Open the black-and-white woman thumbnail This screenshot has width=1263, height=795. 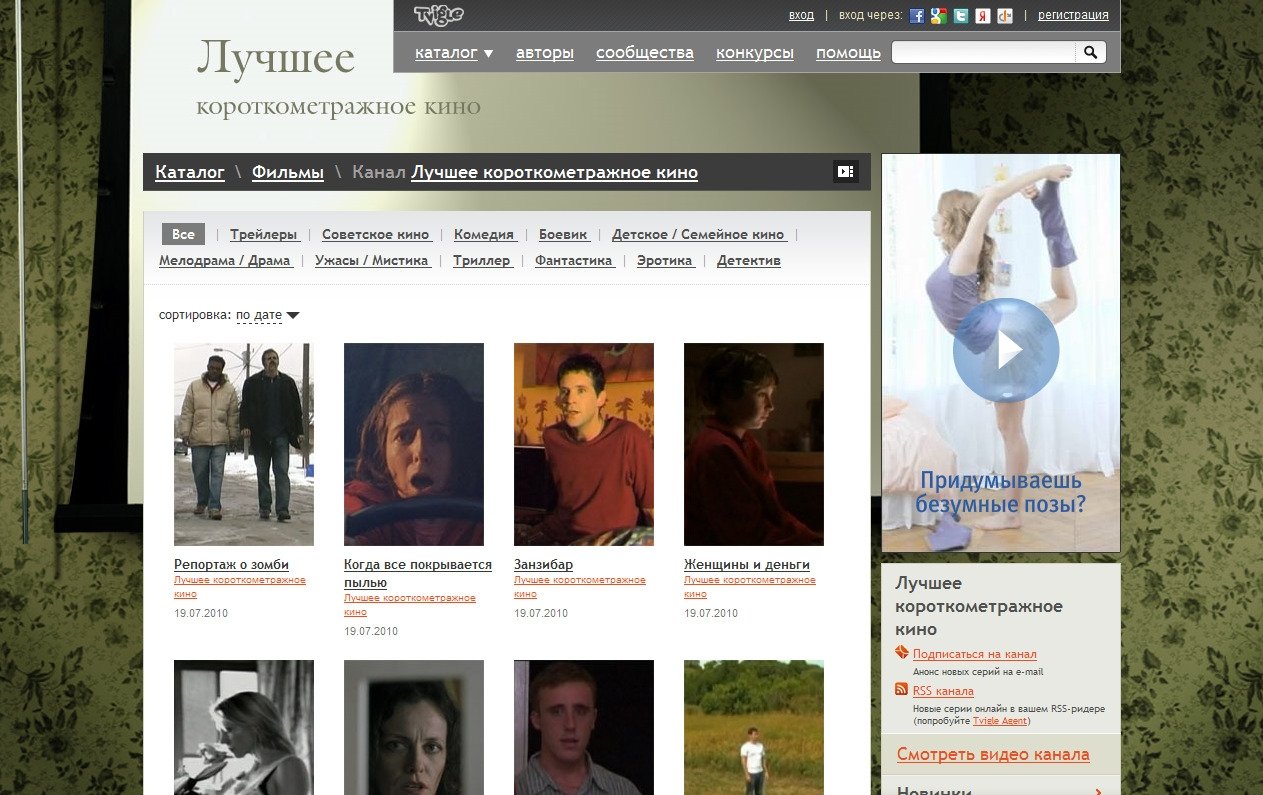(x=244, y=727)
